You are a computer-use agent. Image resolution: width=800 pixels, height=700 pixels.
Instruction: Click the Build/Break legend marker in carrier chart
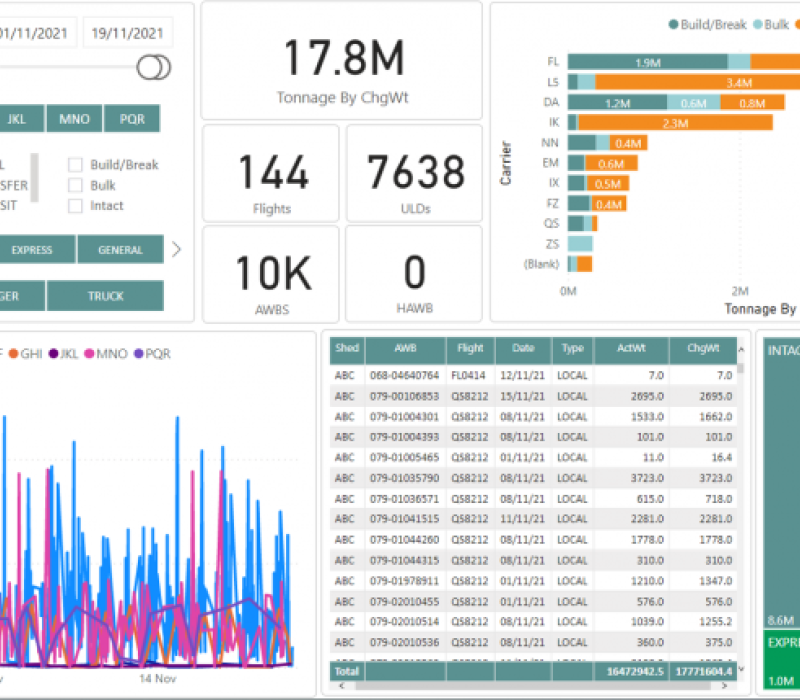click(x=674, y=24)
